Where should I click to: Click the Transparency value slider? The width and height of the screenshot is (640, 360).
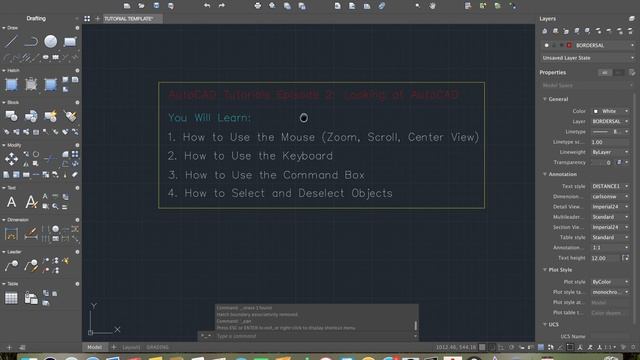(602, 162)
